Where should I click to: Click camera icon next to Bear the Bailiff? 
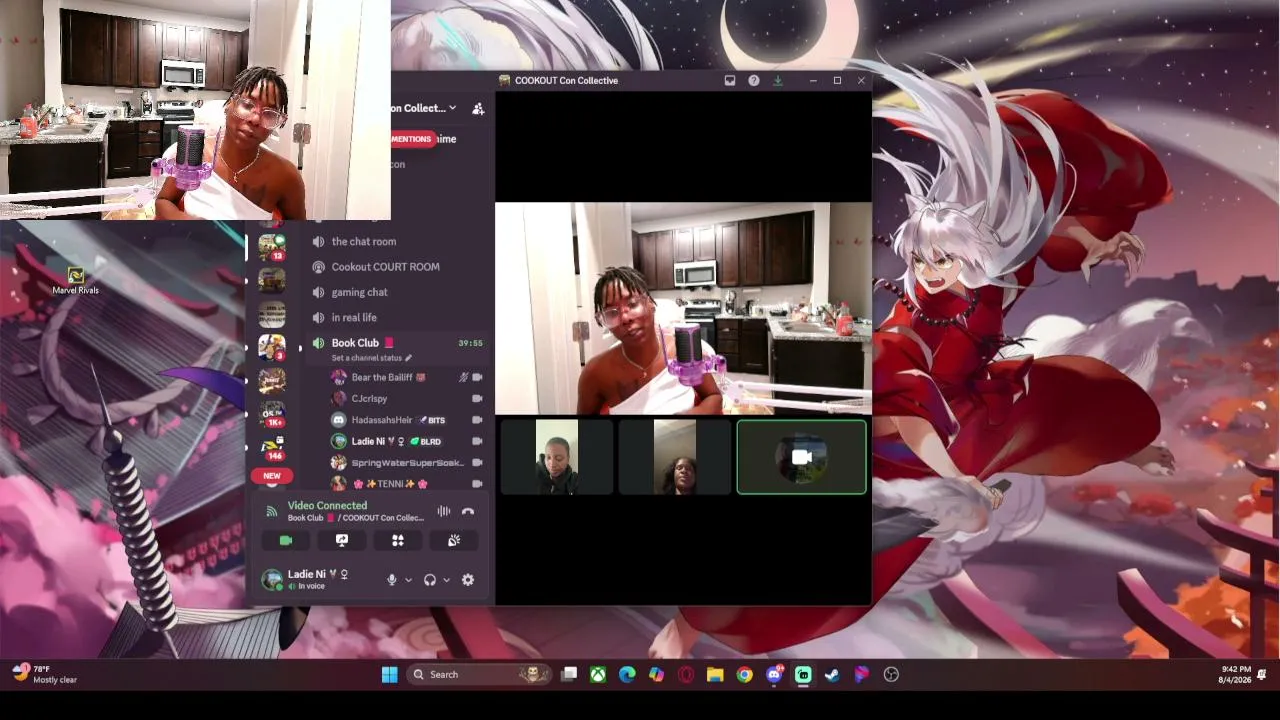(x=477, y=377)
